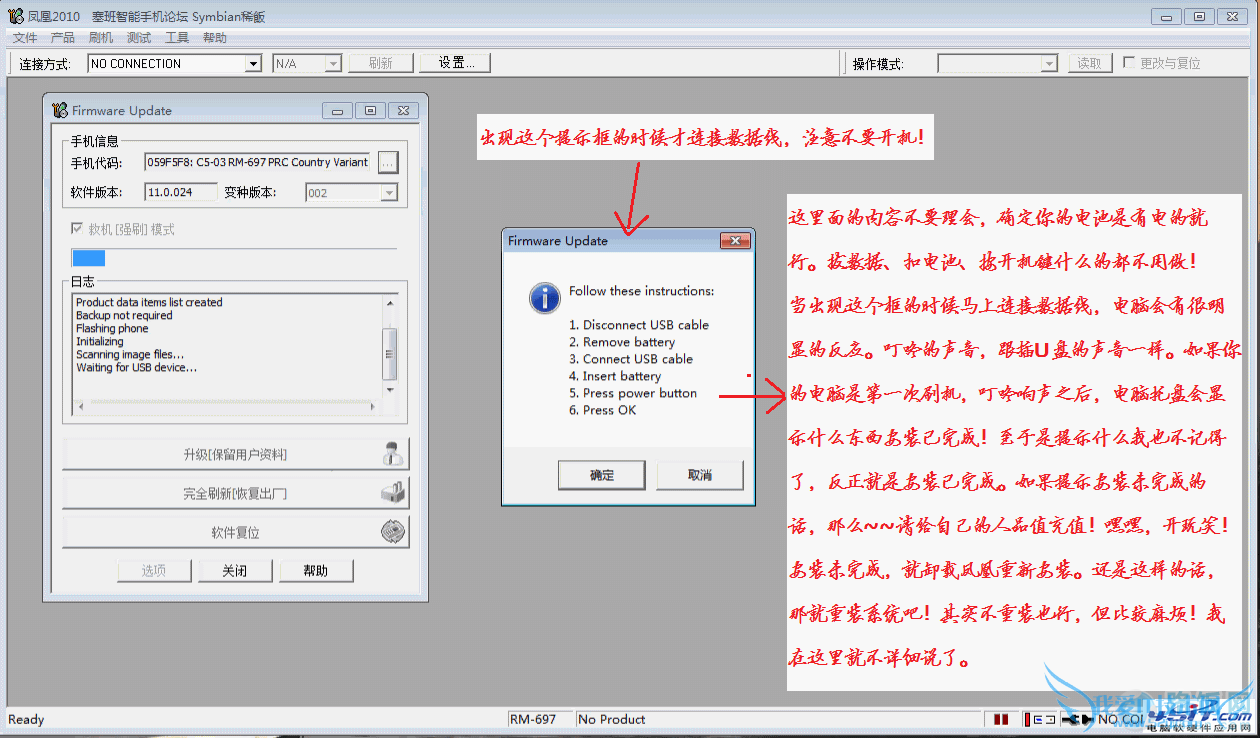Open the 文件 menu

pyautogui.click(x=25, y=38)
